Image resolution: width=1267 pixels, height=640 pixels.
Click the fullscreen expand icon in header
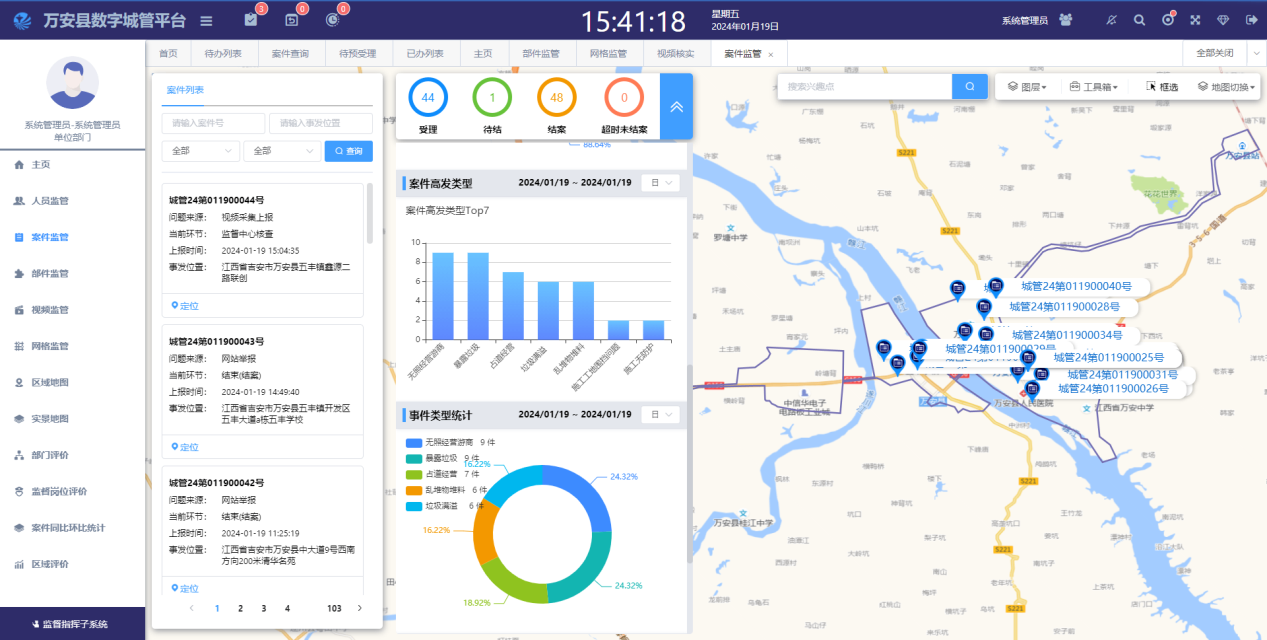click(x=1194, y=20)
